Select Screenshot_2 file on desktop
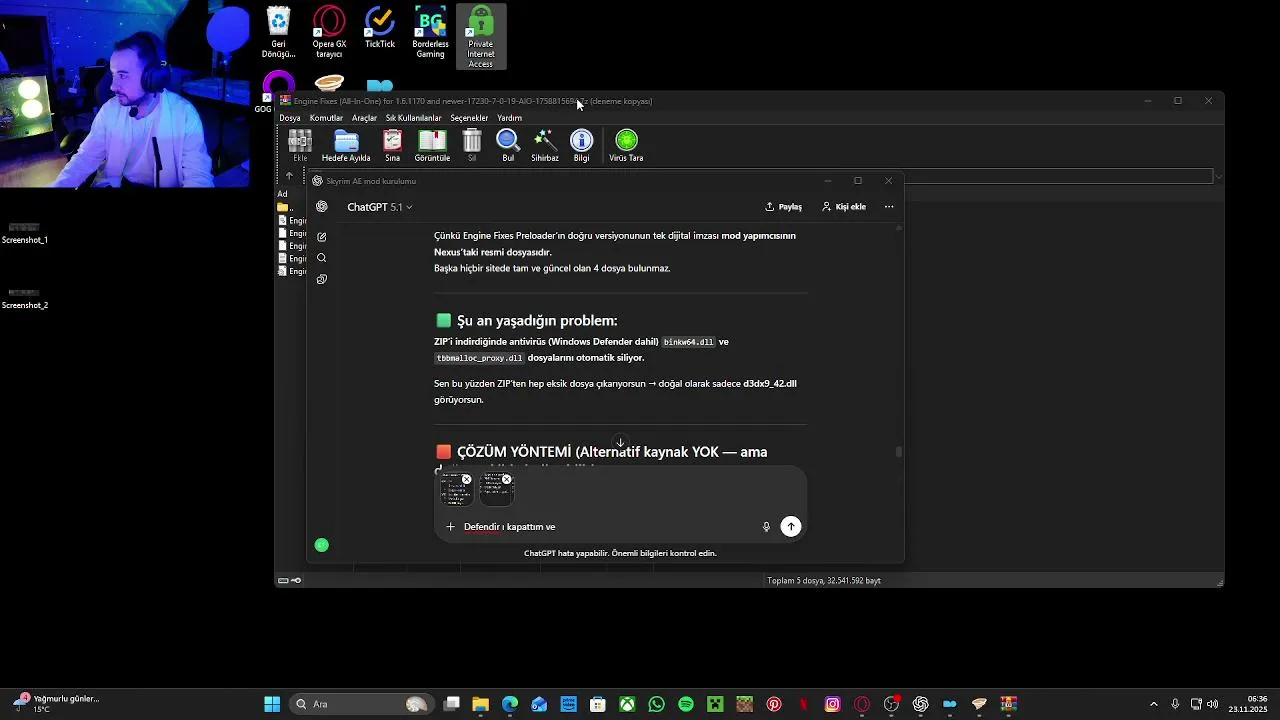Viewport: 1280px width, 720px height. click(x=25, y=298)
